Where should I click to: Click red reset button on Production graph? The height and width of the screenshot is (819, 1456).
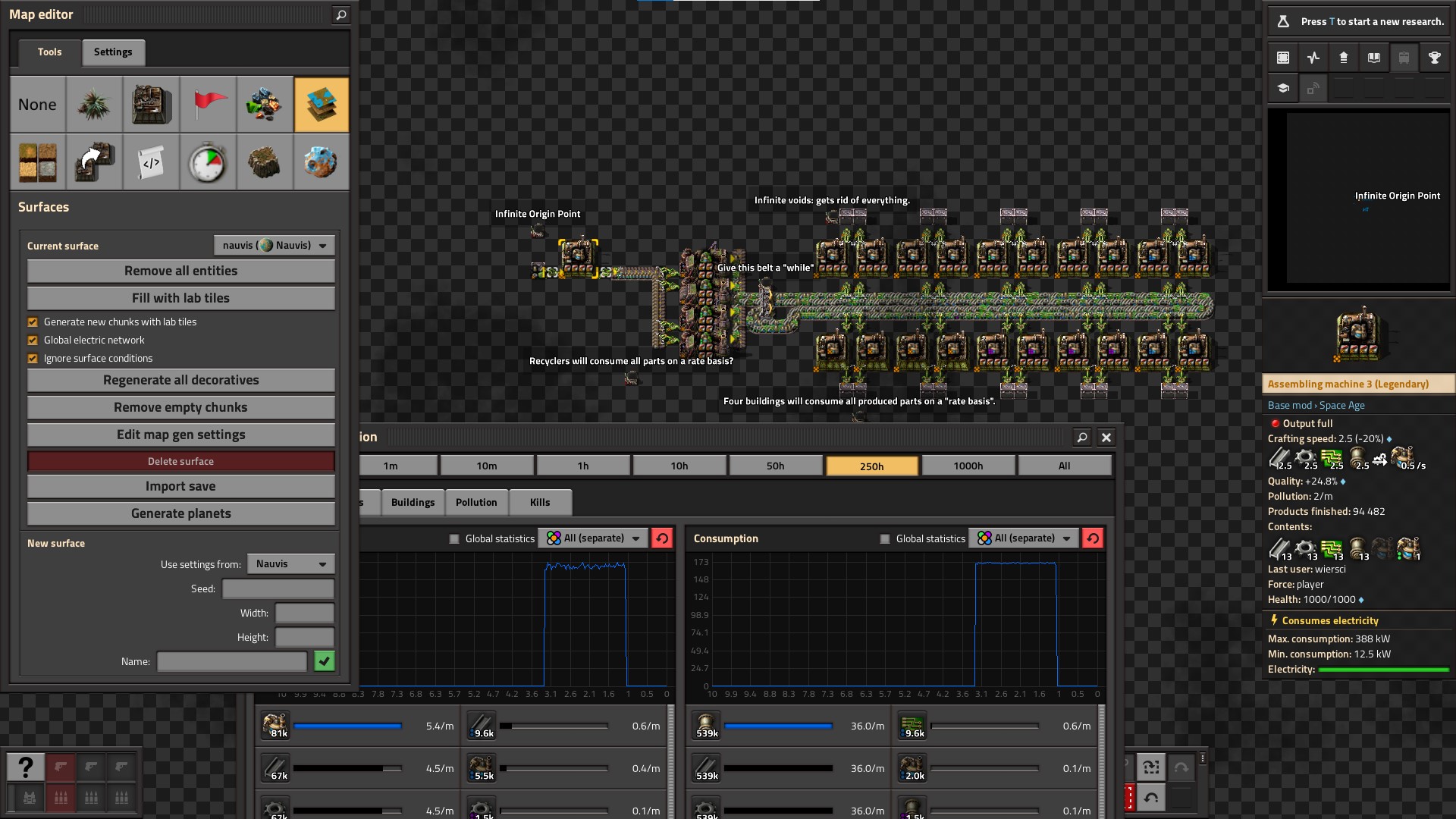tap(662, 538)
